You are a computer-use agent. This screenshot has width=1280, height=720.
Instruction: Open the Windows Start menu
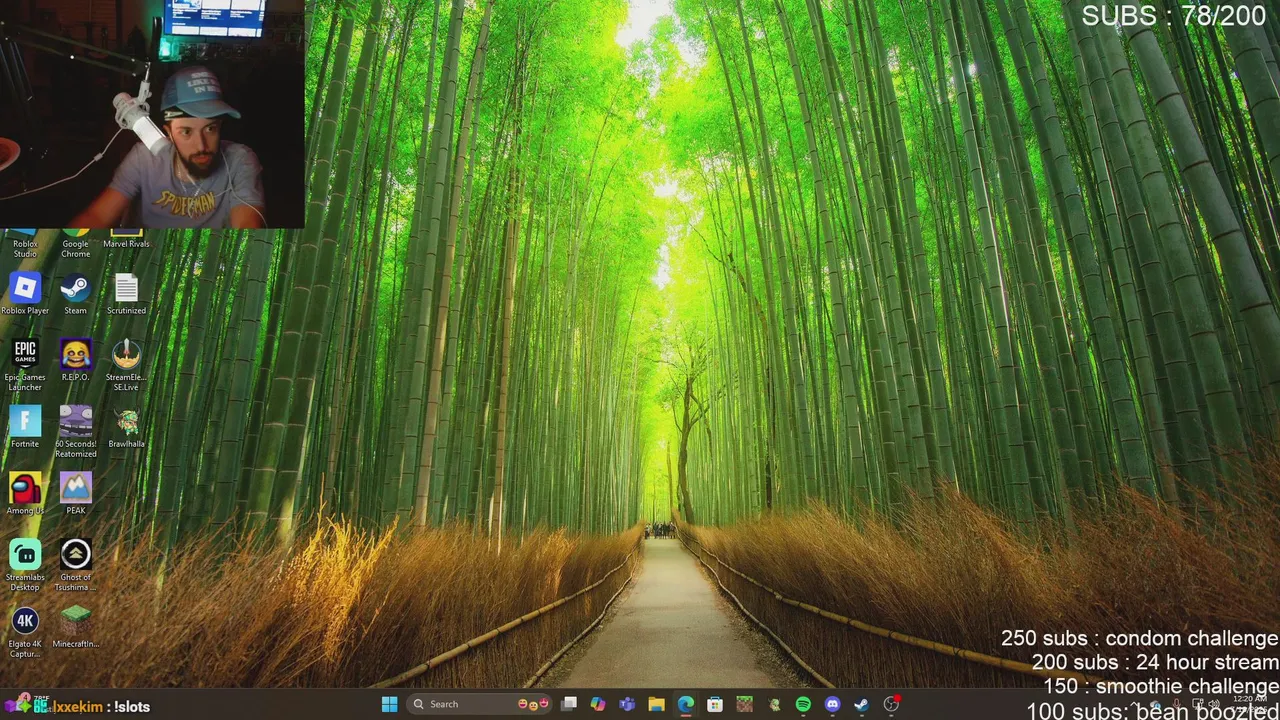(x=389, y=704)
